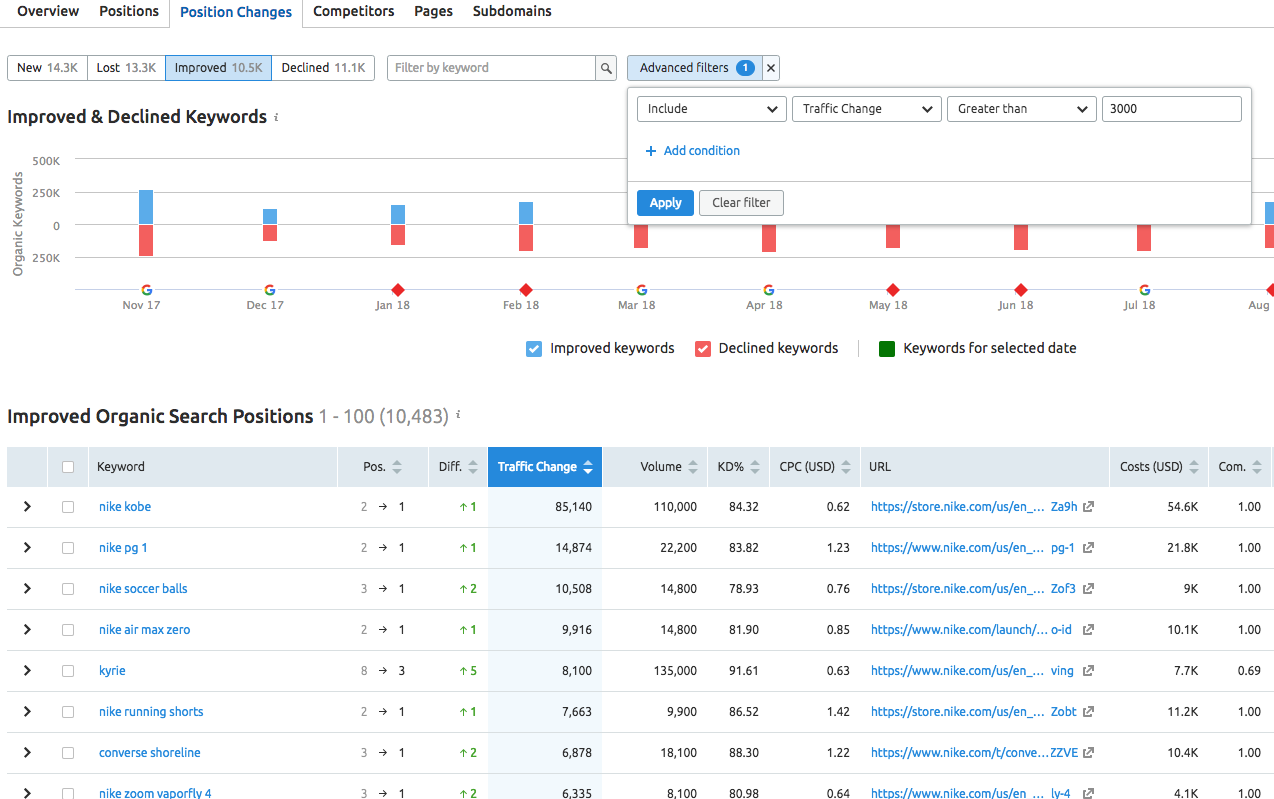Image resolution: width=1274 pixels, height=799 pixels.
Task: Click the Google update marker for Nov 17
Action: click(x=147, y=289)
